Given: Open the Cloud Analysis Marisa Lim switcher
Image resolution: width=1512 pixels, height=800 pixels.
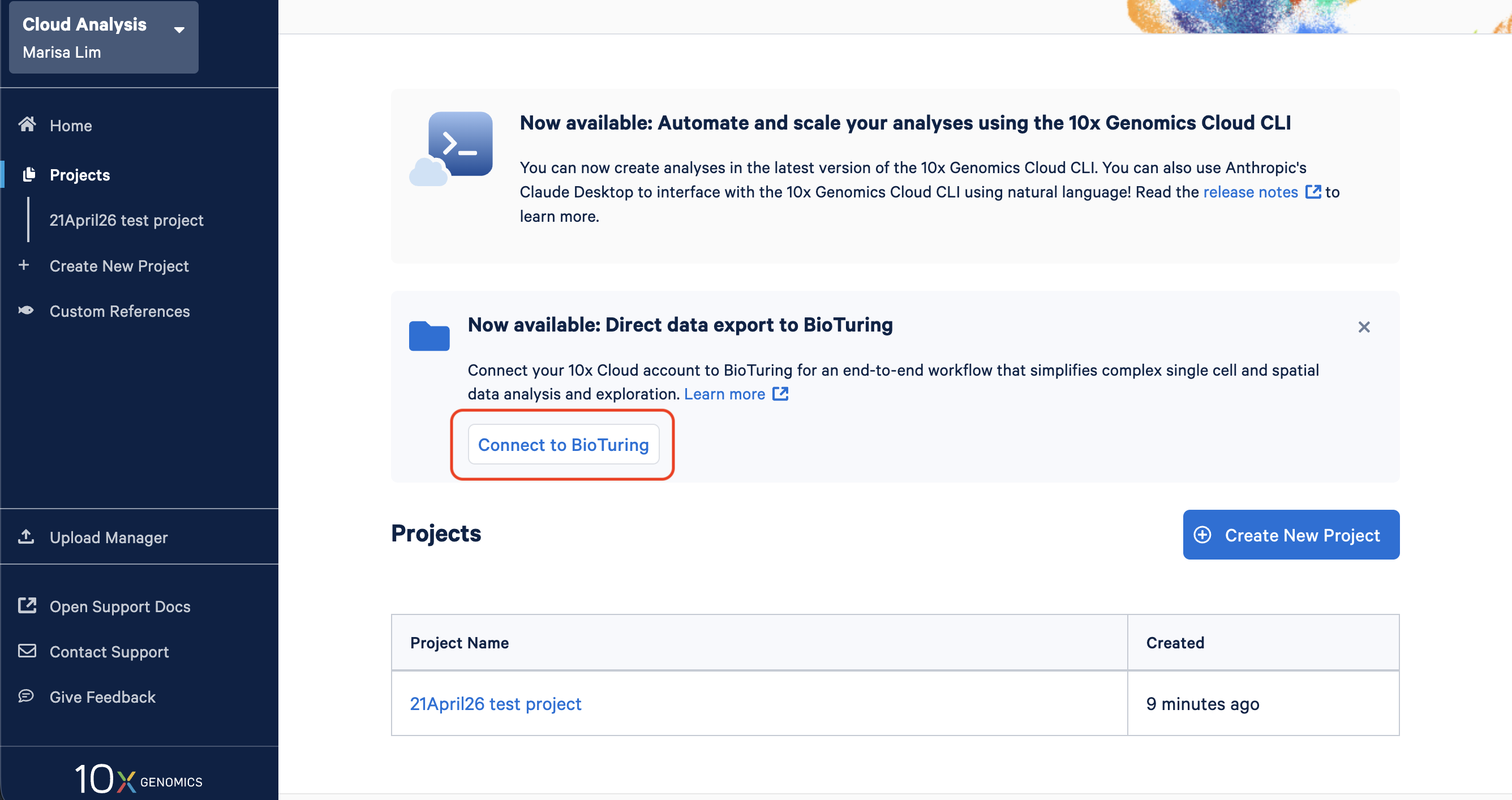Looking at the screenshot, I should pos(104,37).
